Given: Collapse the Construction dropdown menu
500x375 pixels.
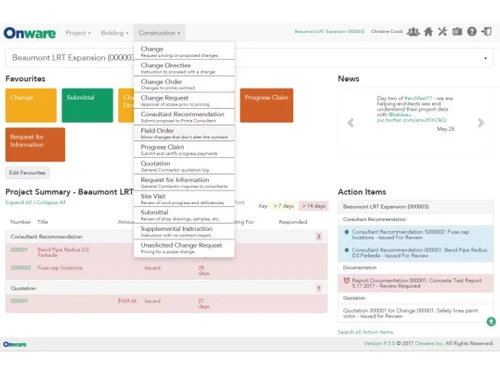Looking at the screenshot, I should tap(159, 33).
